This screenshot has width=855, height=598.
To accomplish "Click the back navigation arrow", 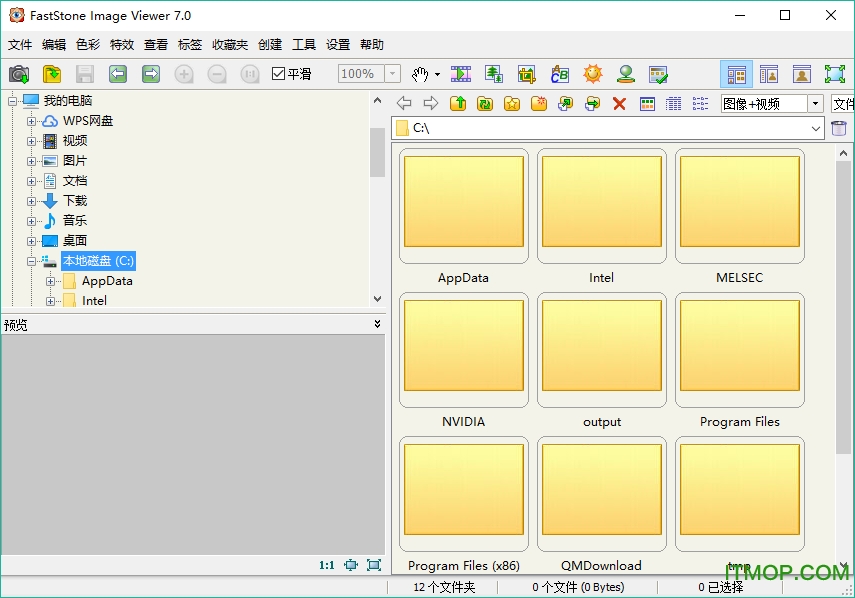I will click(404, 103).
